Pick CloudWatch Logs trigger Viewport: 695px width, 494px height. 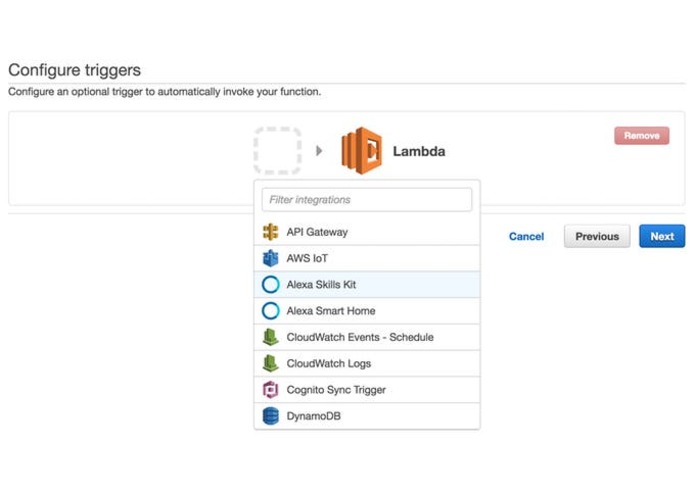click(x=367, y=363)
